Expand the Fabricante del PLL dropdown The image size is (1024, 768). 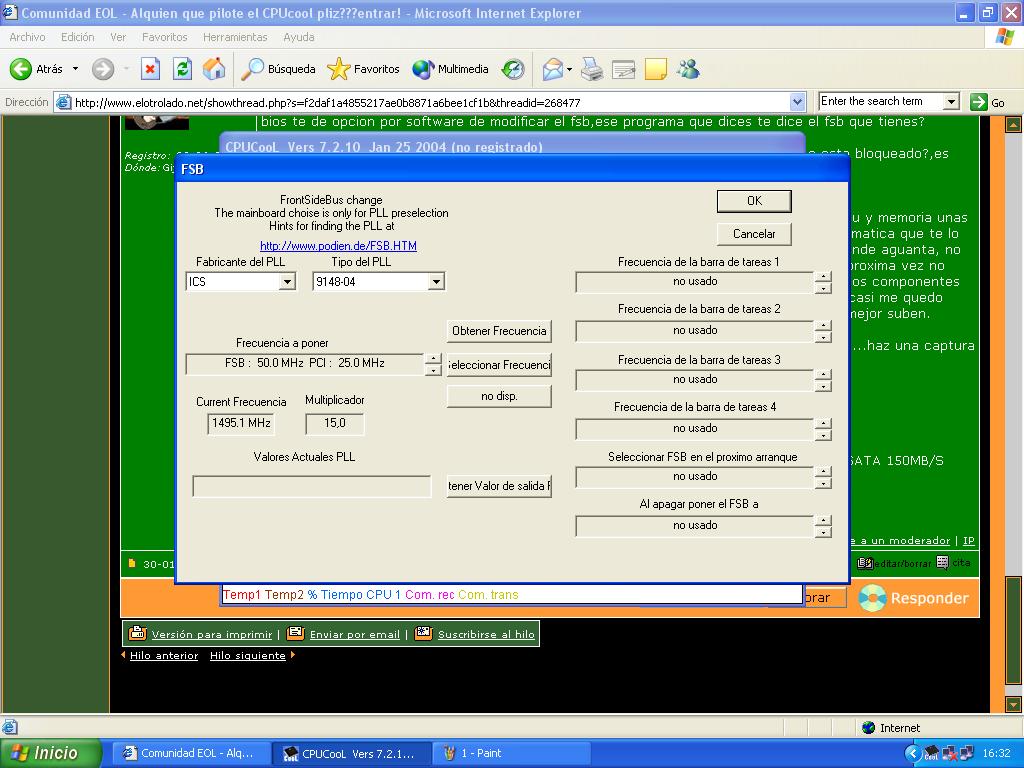point(287,282)
